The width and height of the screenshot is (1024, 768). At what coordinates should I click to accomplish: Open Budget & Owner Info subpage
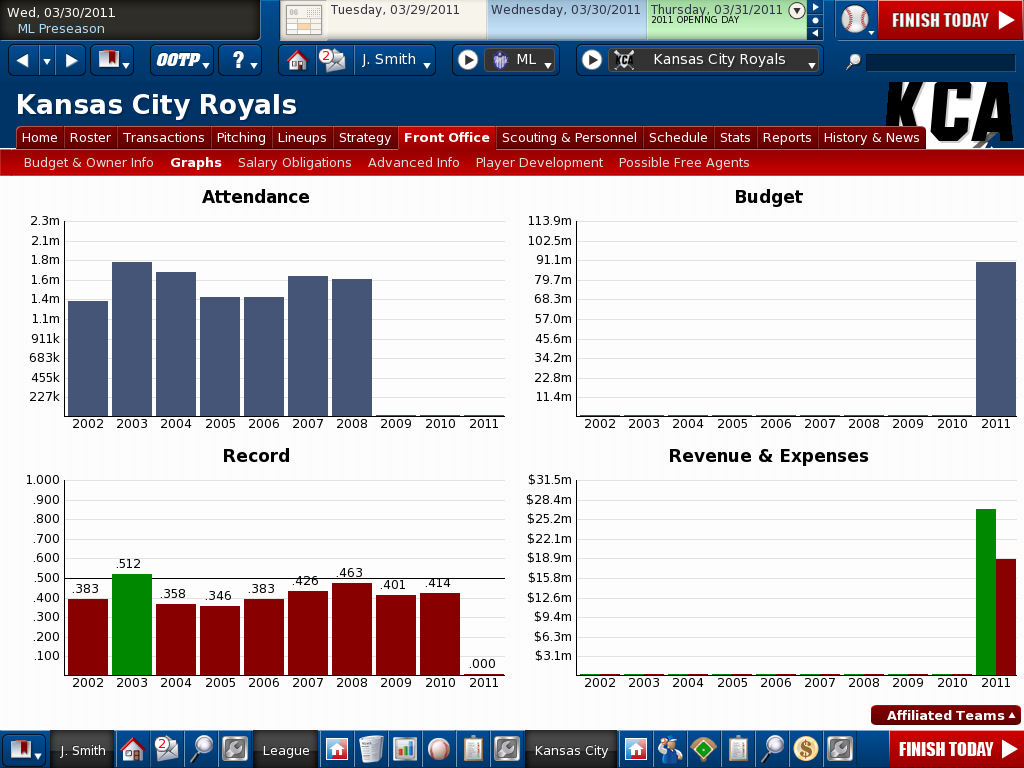89,163
